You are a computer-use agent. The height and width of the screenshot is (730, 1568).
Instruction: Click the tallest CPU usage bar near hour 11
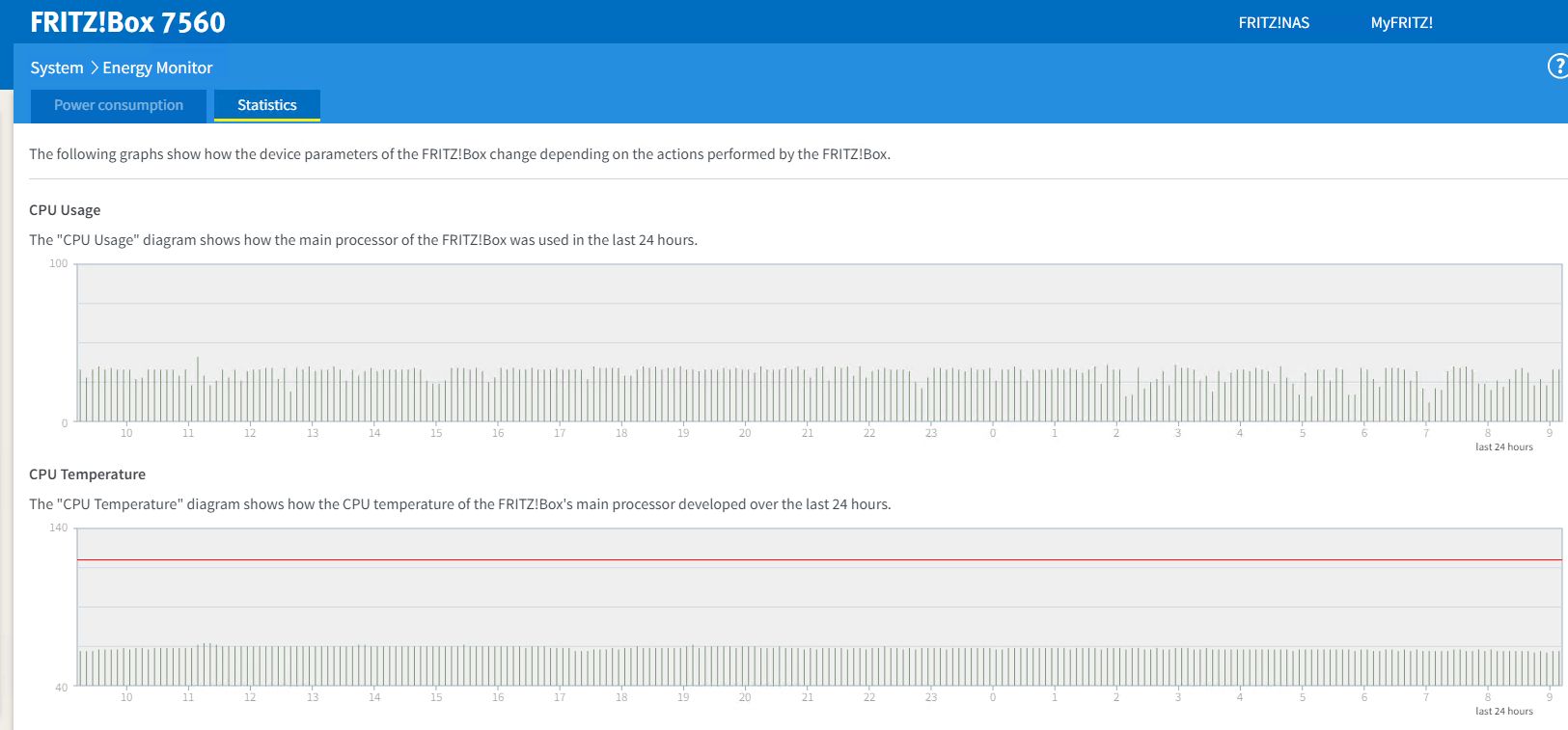tap(198, 389)
